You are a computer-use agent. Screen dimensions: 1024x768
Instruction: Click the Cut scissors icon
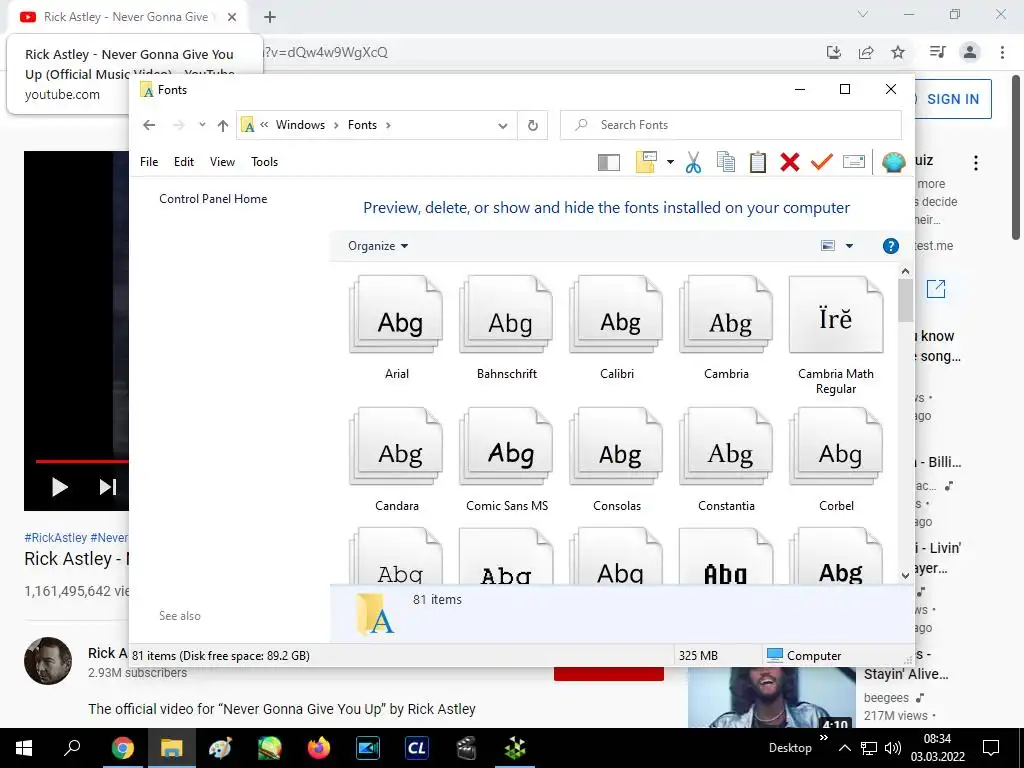[x=694, y=162]
